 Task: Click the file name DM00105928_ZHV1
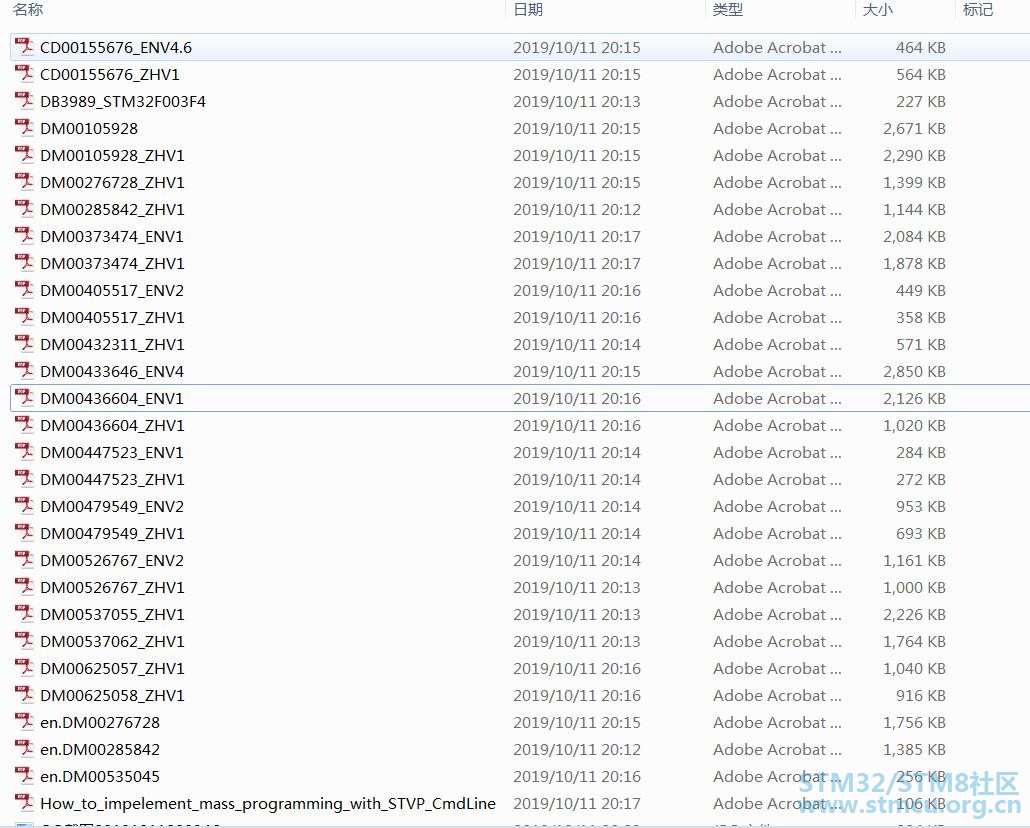click(x=112, y=155)
